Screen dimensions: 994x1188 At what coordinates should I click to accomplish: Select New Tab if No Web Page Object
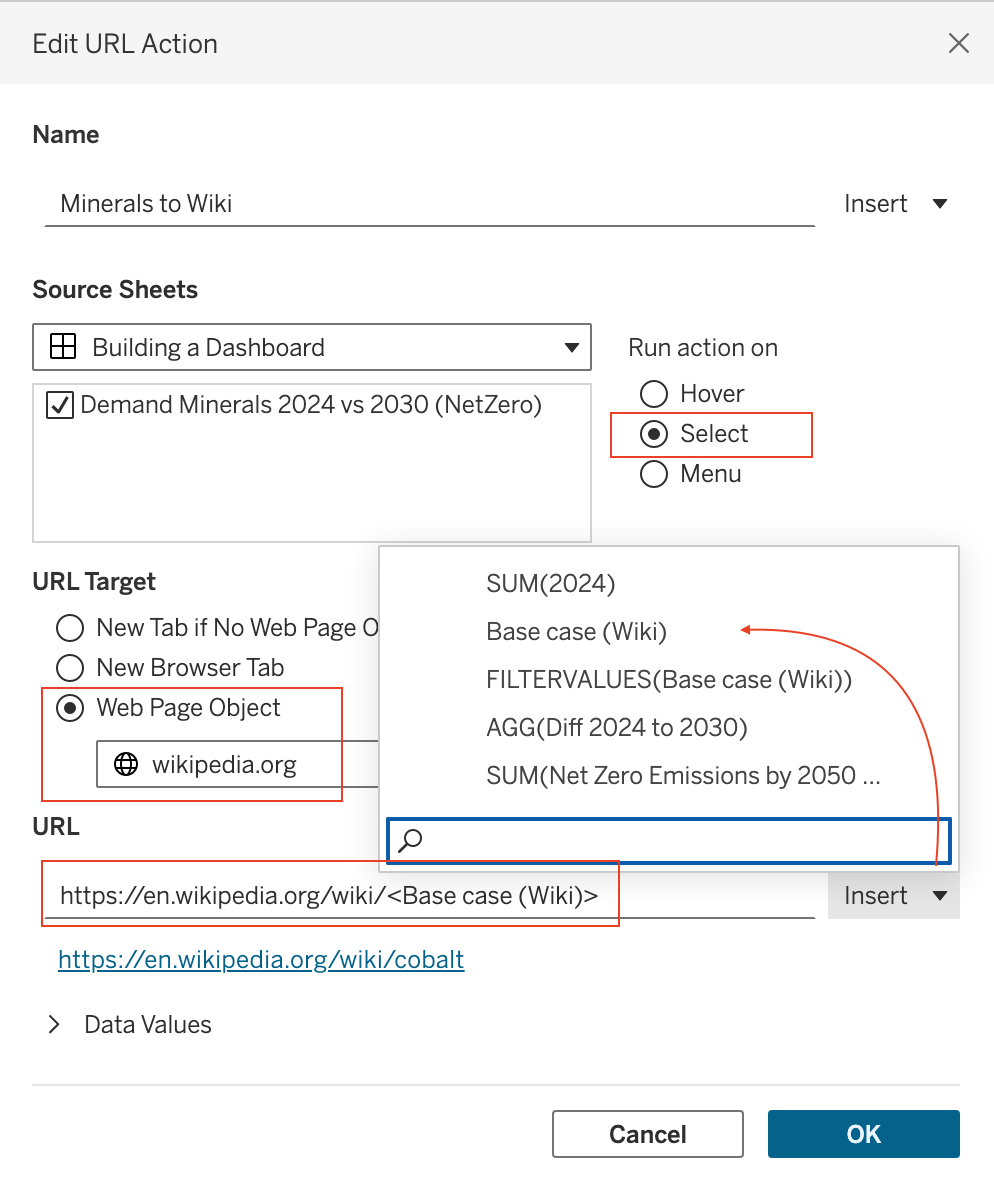[70, 627]
